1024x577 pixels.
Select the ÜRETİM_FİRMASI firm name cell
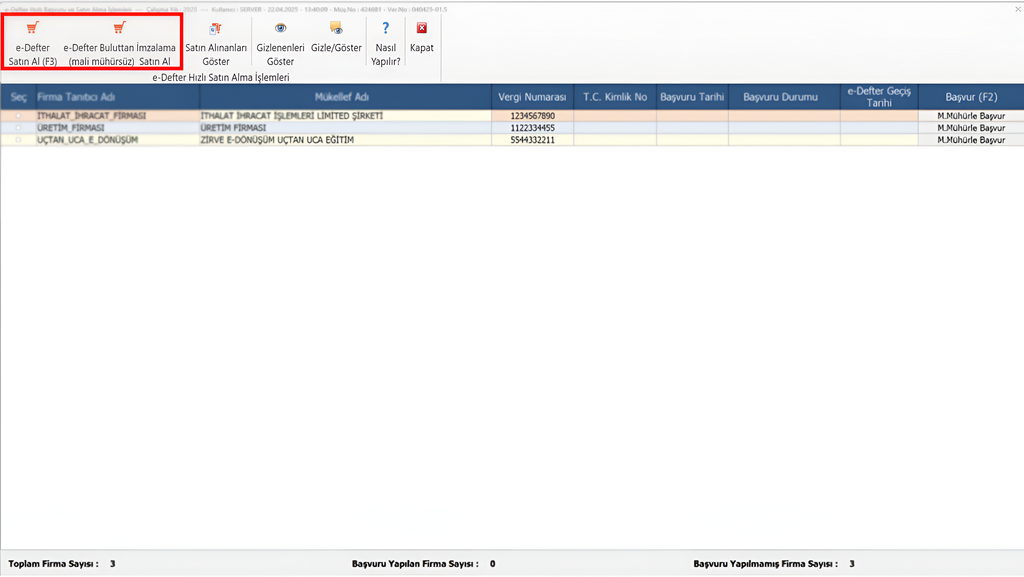118,128
